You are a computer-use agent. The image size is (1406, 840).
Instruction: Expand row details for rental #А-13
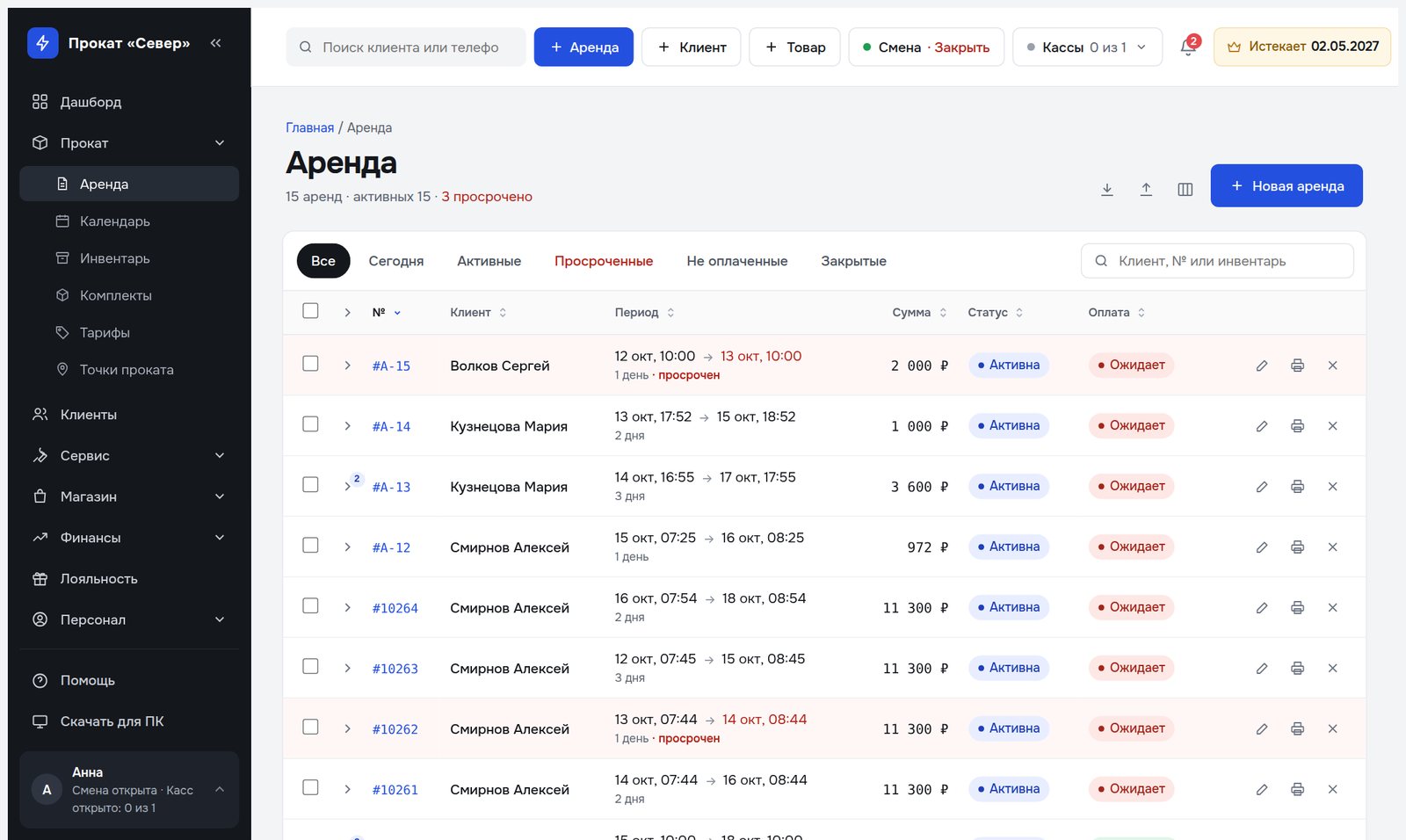[x=348, y=487]
